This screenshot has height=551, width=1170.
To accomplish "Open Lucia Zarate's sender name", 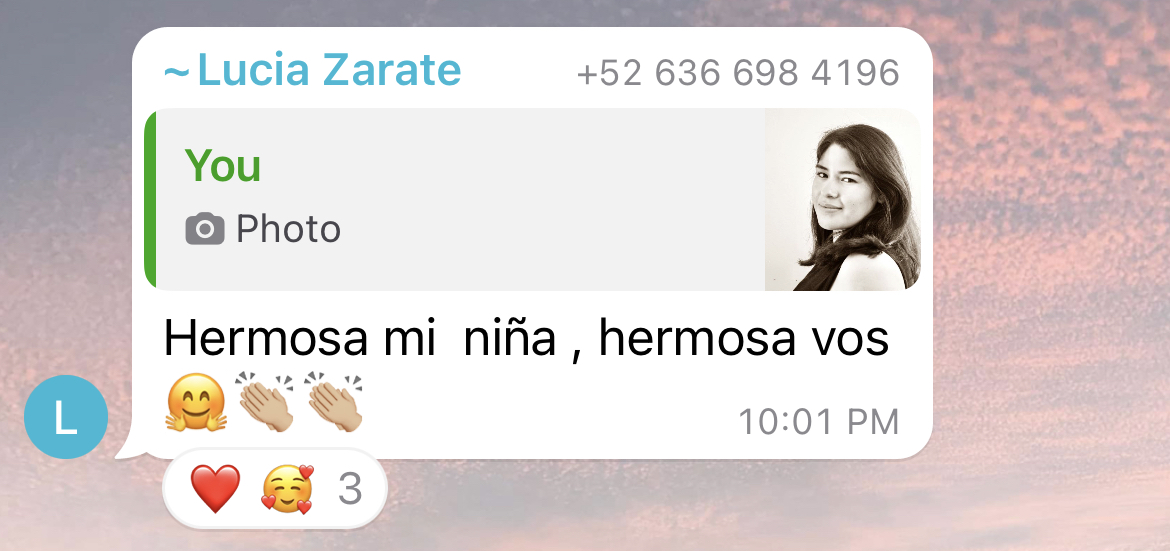I will click(x=329, y=70).
